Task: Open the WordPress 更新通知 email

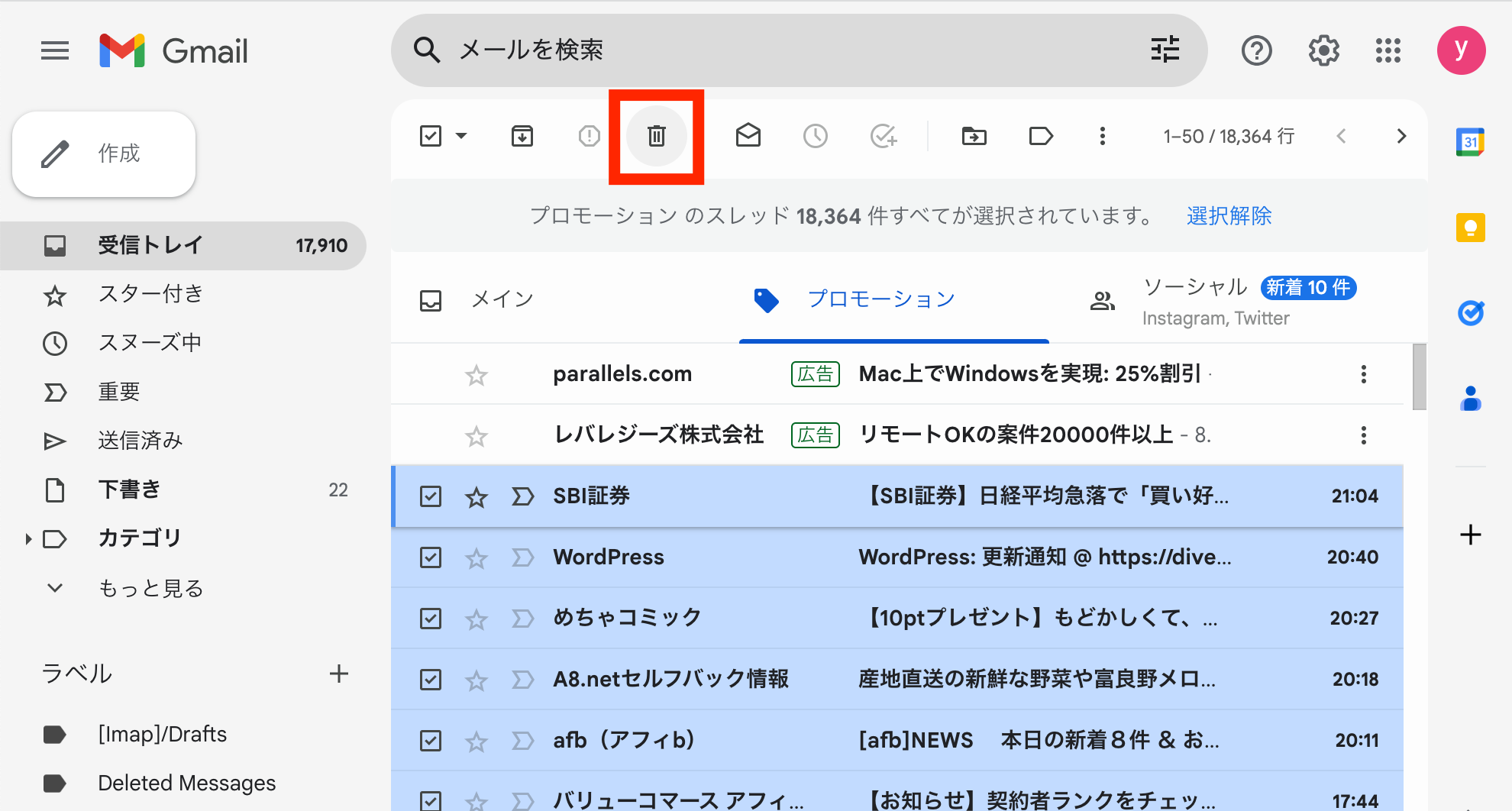Action: pos(897,557)
